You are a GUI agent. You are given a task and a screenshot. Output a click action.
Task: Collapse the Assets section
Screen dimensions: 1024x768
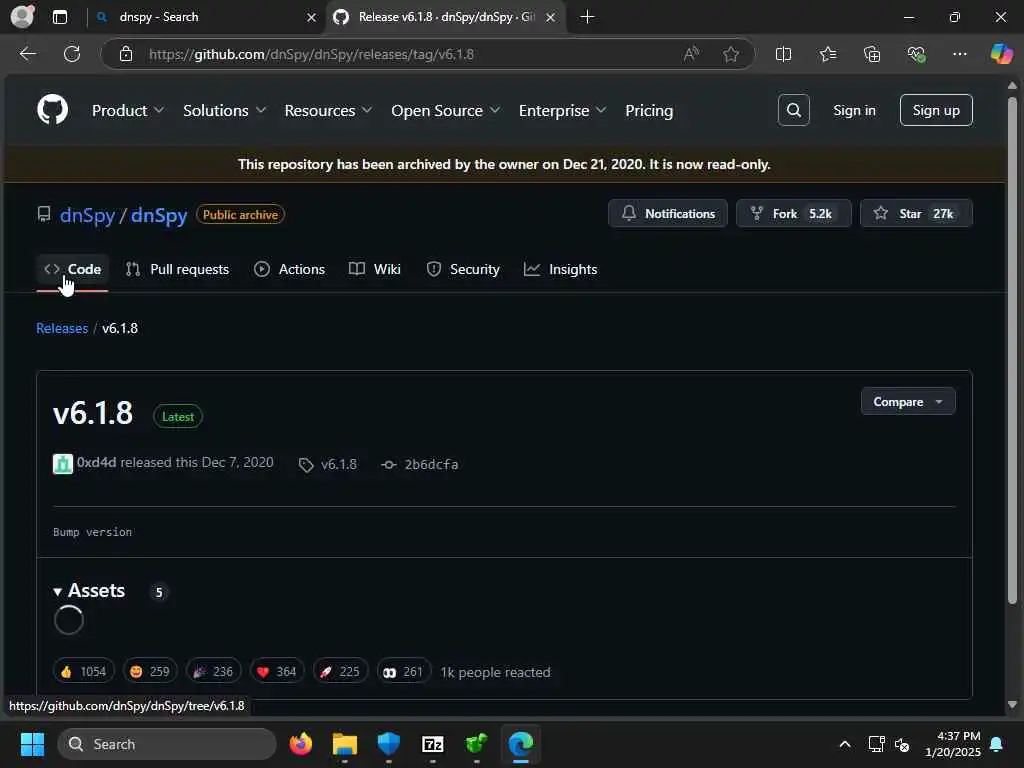(89, 590)
